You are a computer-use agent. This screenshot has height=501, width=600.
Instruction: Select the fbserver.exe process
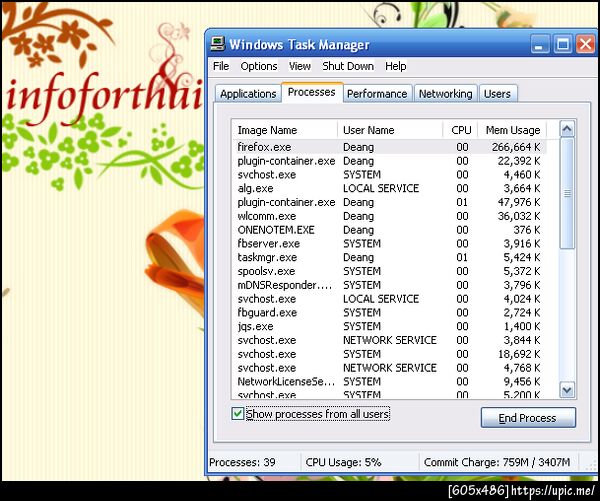[x=390, y=243]
